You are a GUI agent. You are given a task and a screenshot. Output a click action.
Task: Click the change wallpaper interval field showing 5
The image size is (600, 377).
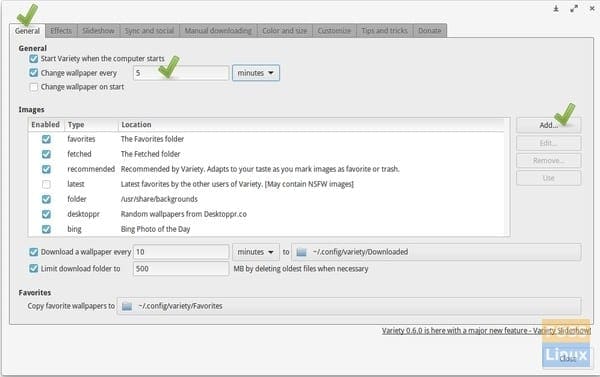(181, 73)
